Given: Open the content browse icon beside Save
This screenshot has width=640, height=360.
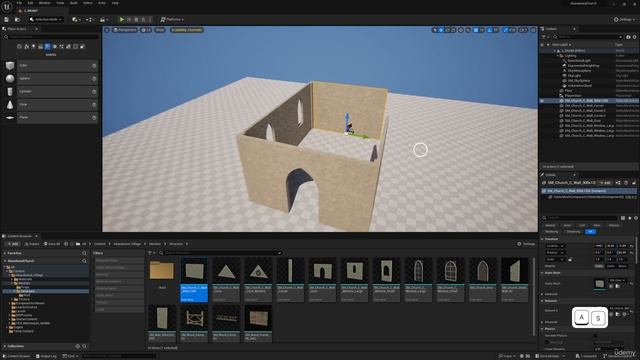Looking at the screenshot, I should click(17, 19).
